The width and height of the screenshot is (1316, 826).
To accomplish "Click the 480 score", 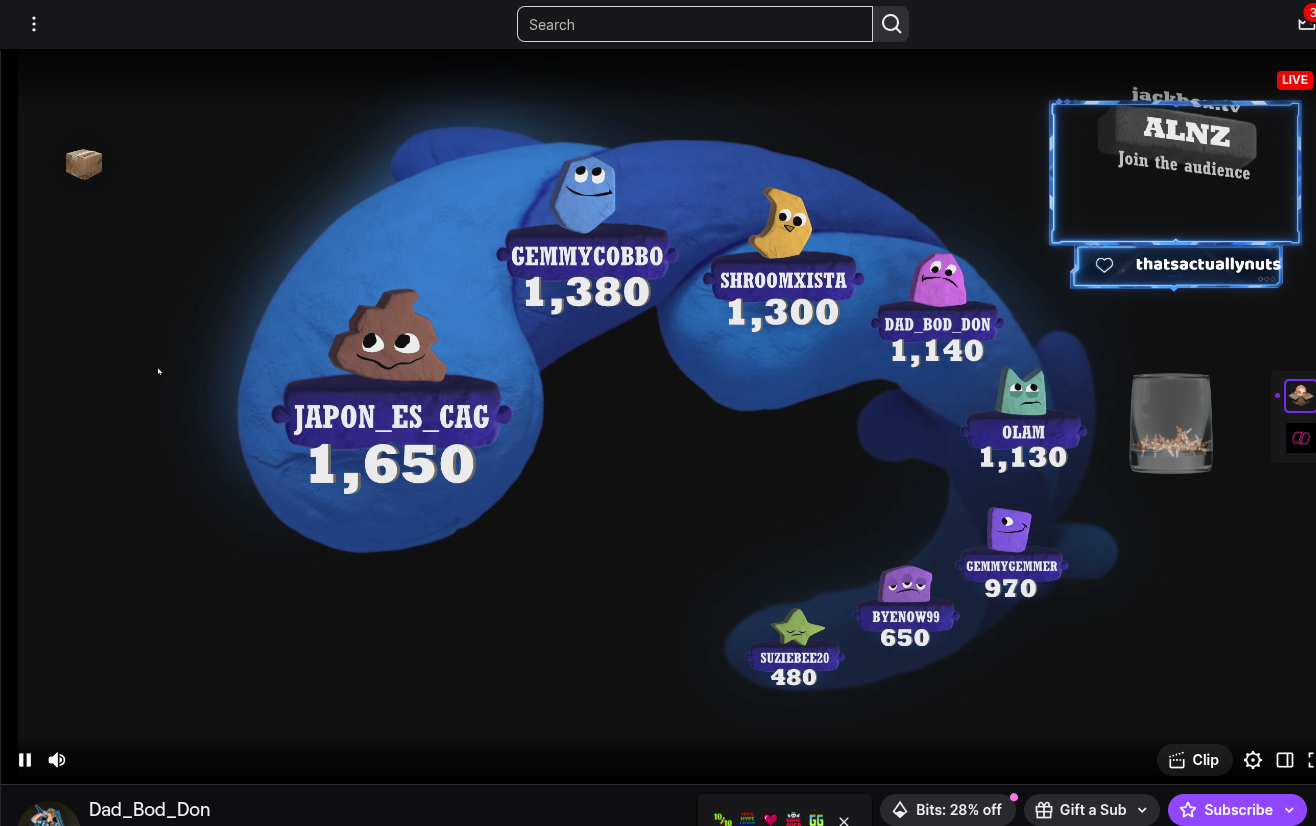I will [794, 678].
